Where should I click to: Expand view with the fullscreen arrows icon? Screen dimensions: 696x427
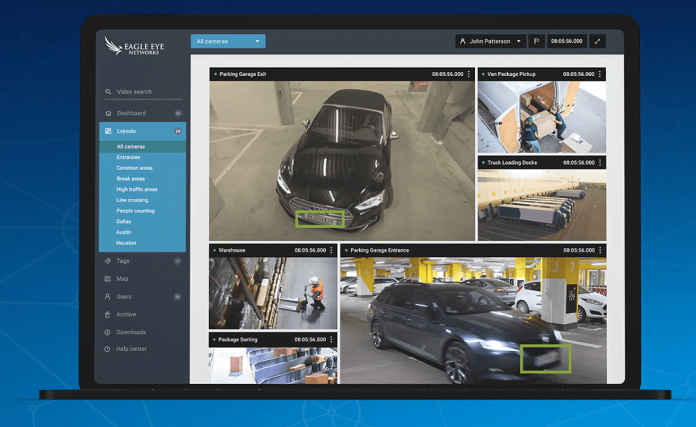pos(598,41)
